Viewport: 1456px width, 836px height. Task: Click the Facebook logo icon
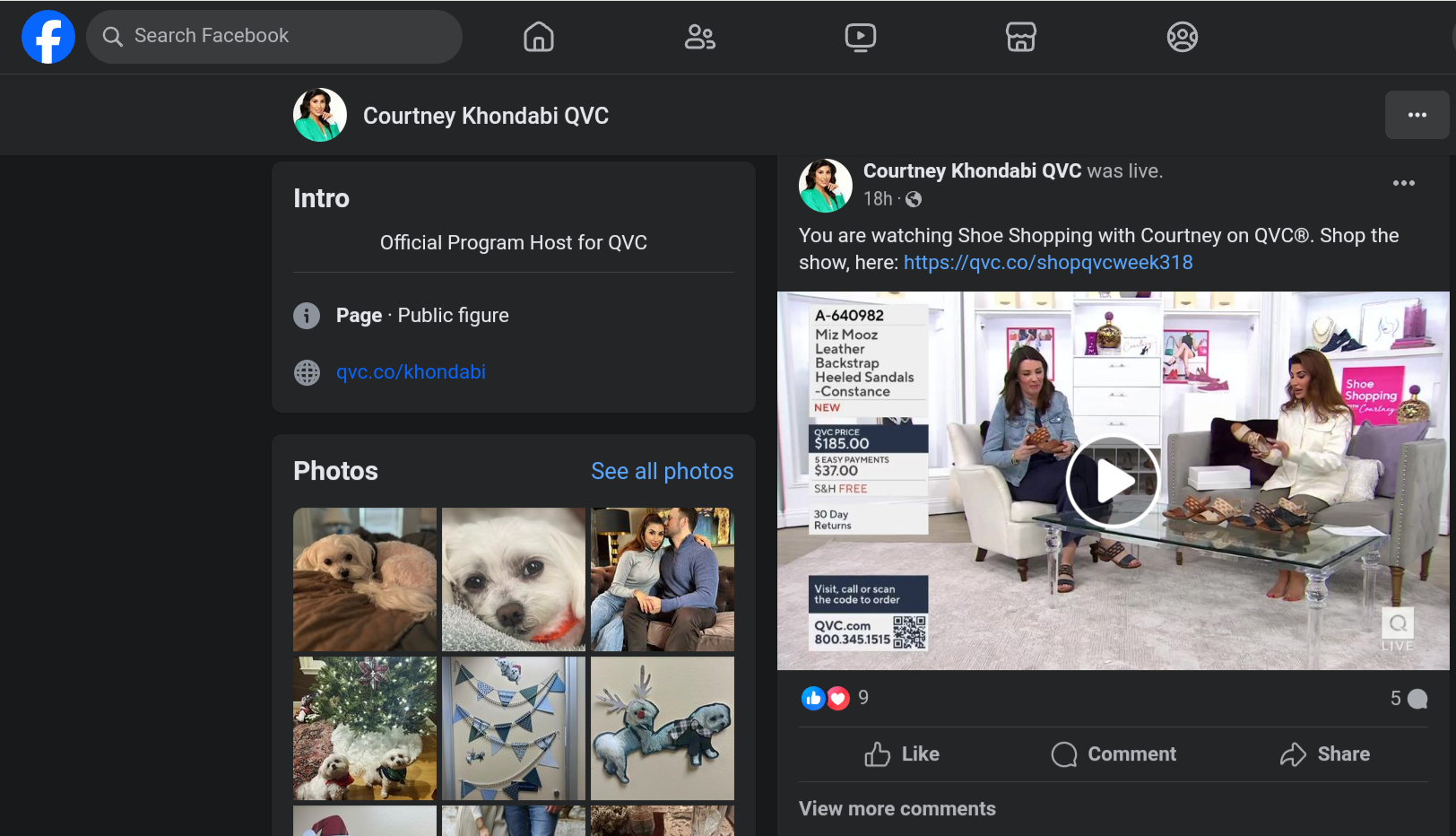[x=48, y=37]
